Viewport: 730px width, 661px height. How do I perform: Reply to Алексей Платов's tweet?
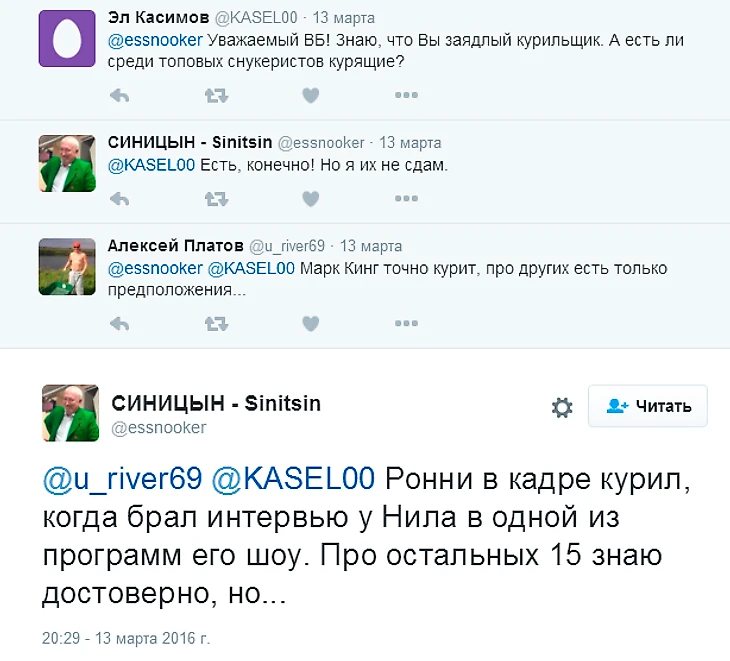[x=119, y=323]
